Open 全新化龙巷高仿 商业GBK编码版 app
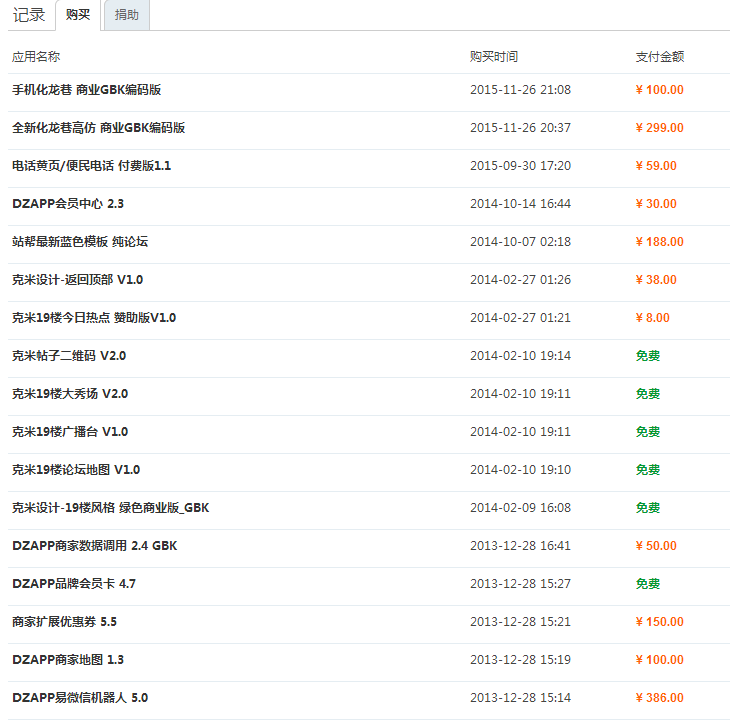730x725 pixels. [99, 128]
